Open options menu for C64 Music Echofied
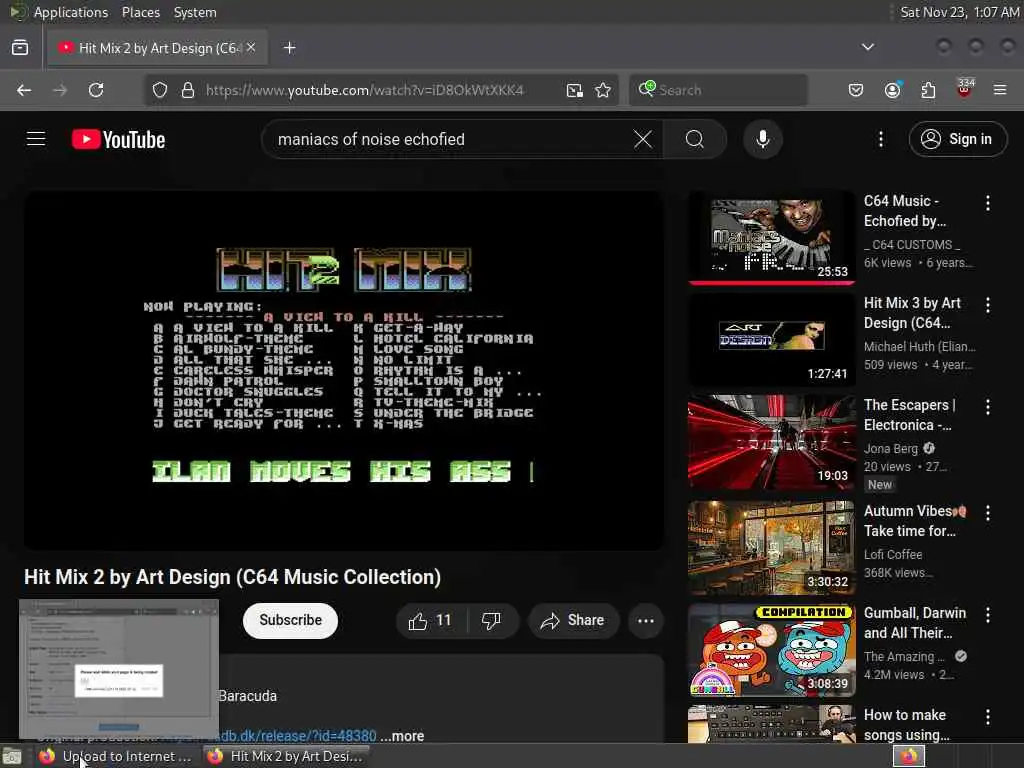The height and width of the screenshot is (768, 1024). click(x=987, y=203)
